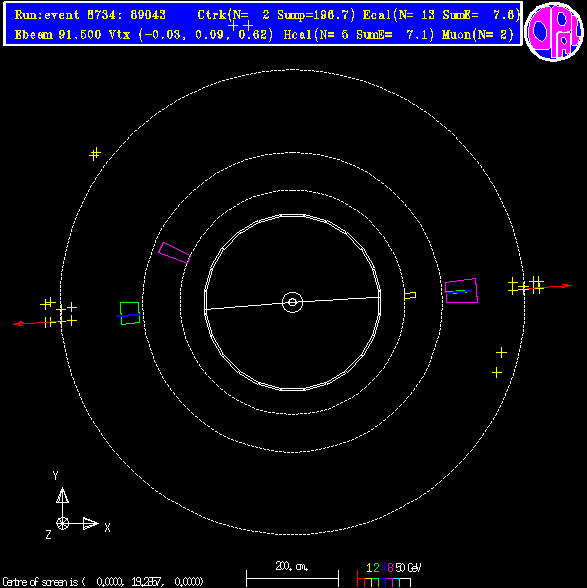Image resolution: width=587 pixels, height=588 pixels.
Task: Click the OPAL logo in top-right corner
Action: pyautogui.click(x=554, y=32)
